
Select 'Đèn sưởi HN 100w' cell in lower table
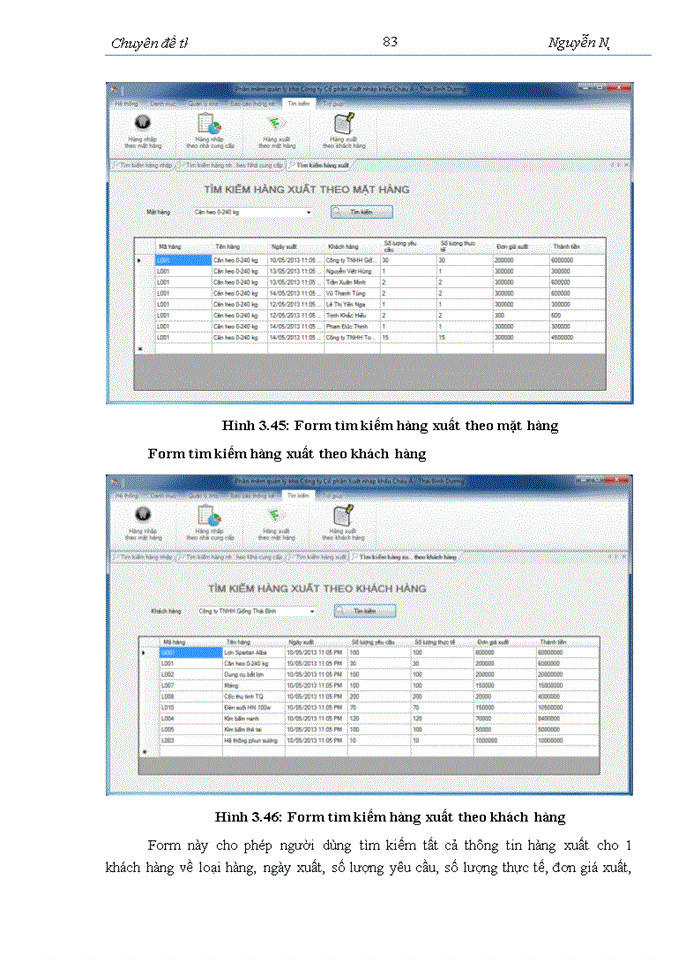point(254,708)
